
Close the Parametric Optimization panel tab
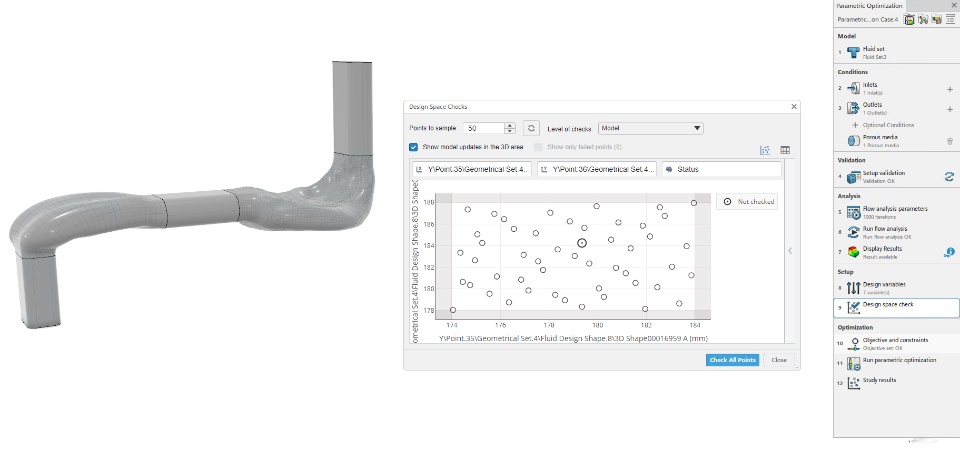(x=954, y=5)
